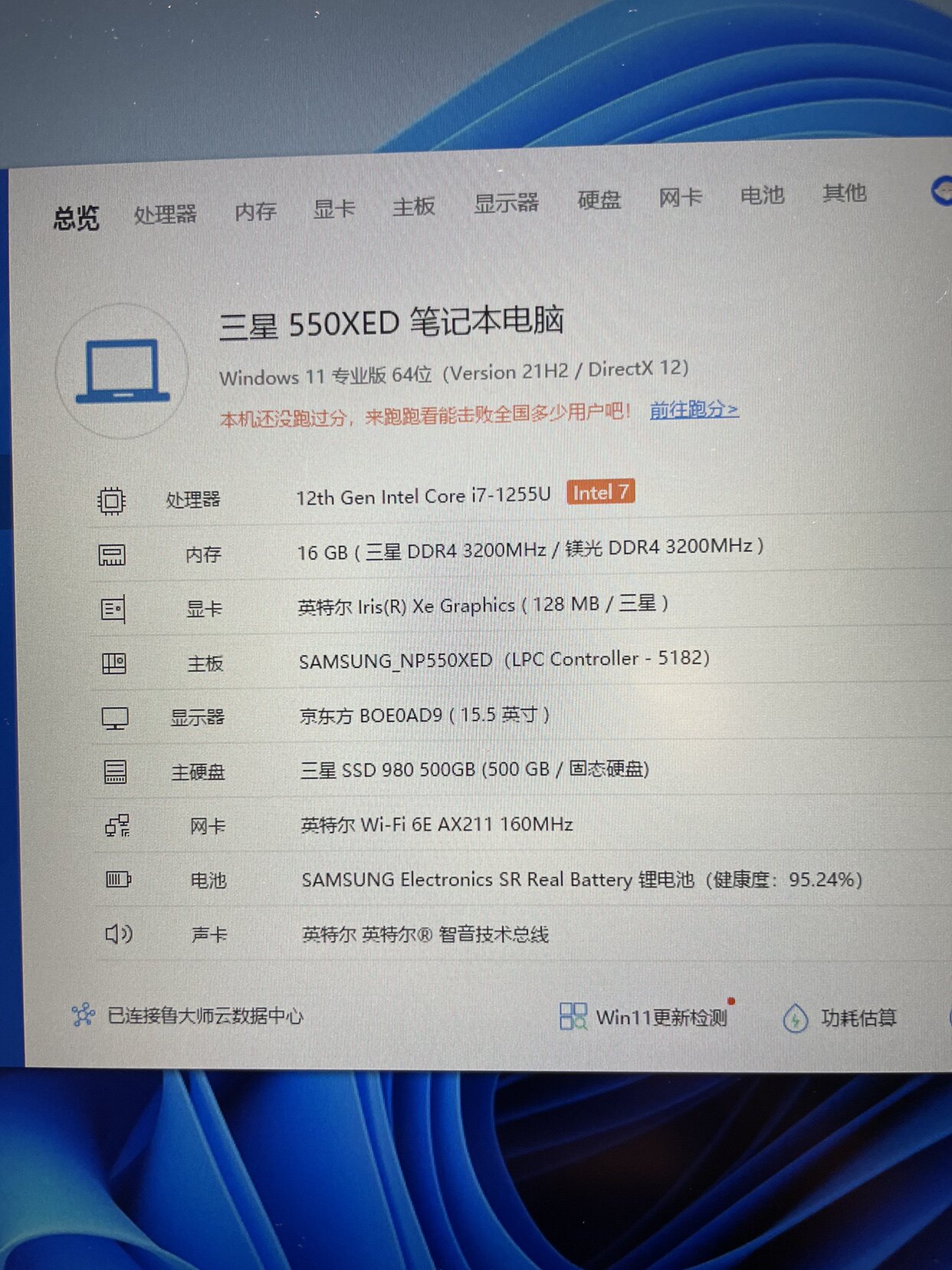
Task: Click the battery icon
Action: 118,880
